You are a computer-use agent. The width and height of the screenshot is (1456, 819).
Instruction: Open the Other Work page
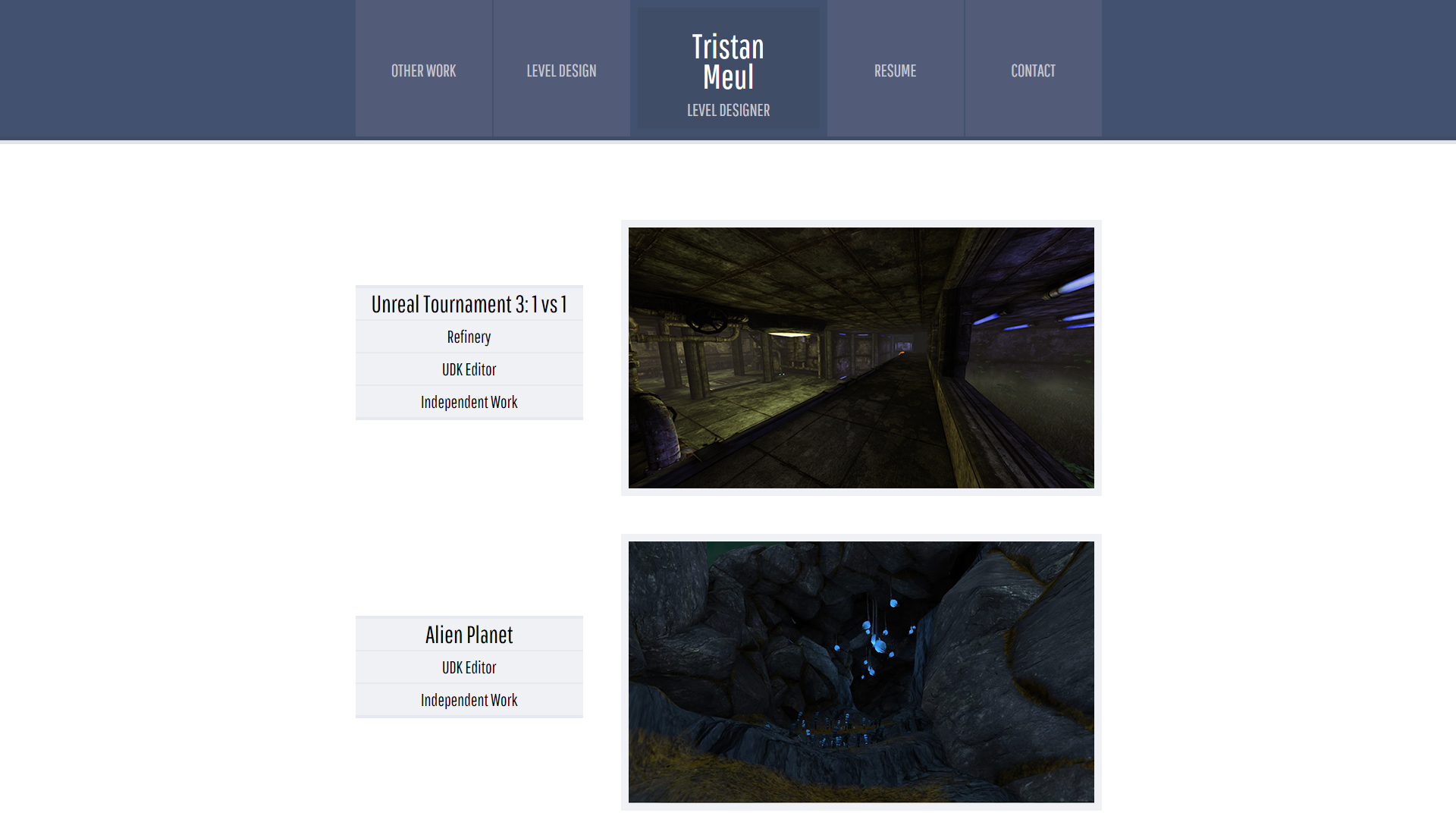(x=424, y=70)
